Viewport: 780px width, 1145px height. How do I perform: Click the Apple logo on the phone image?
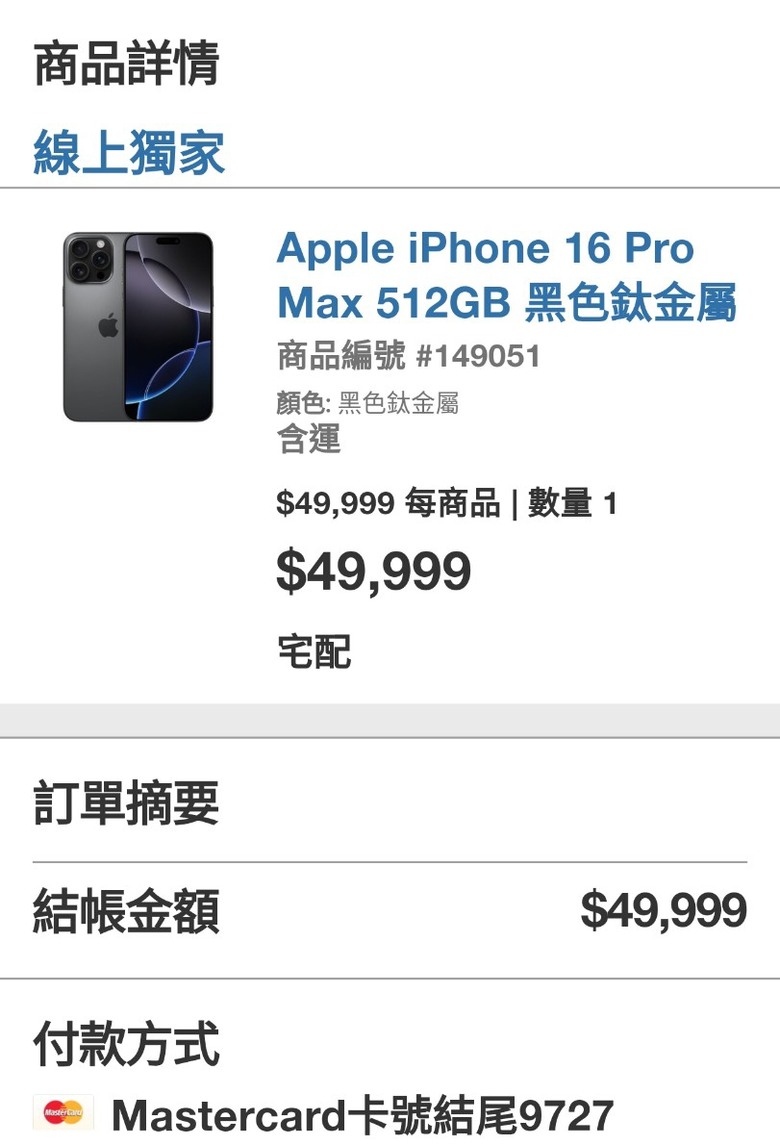tap(108, 325)
